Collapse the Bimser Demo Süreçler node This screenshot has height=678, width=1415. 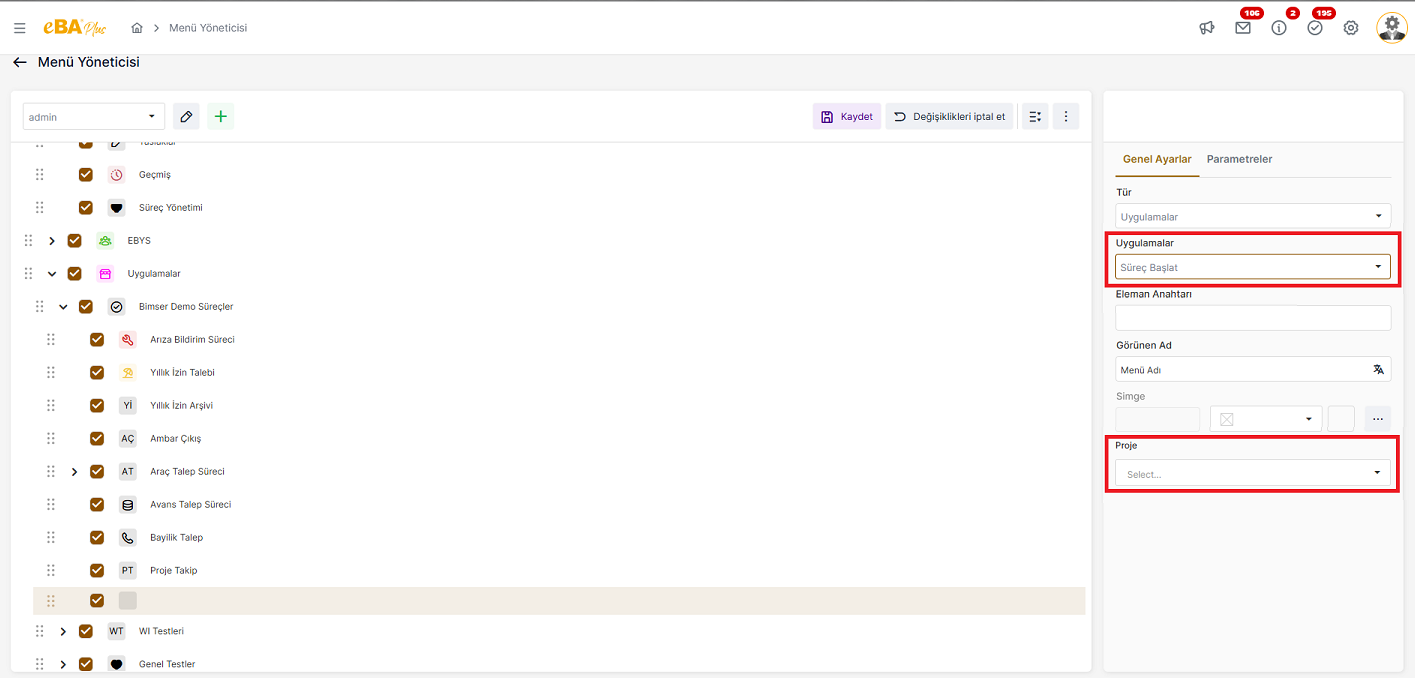[63, 307]
